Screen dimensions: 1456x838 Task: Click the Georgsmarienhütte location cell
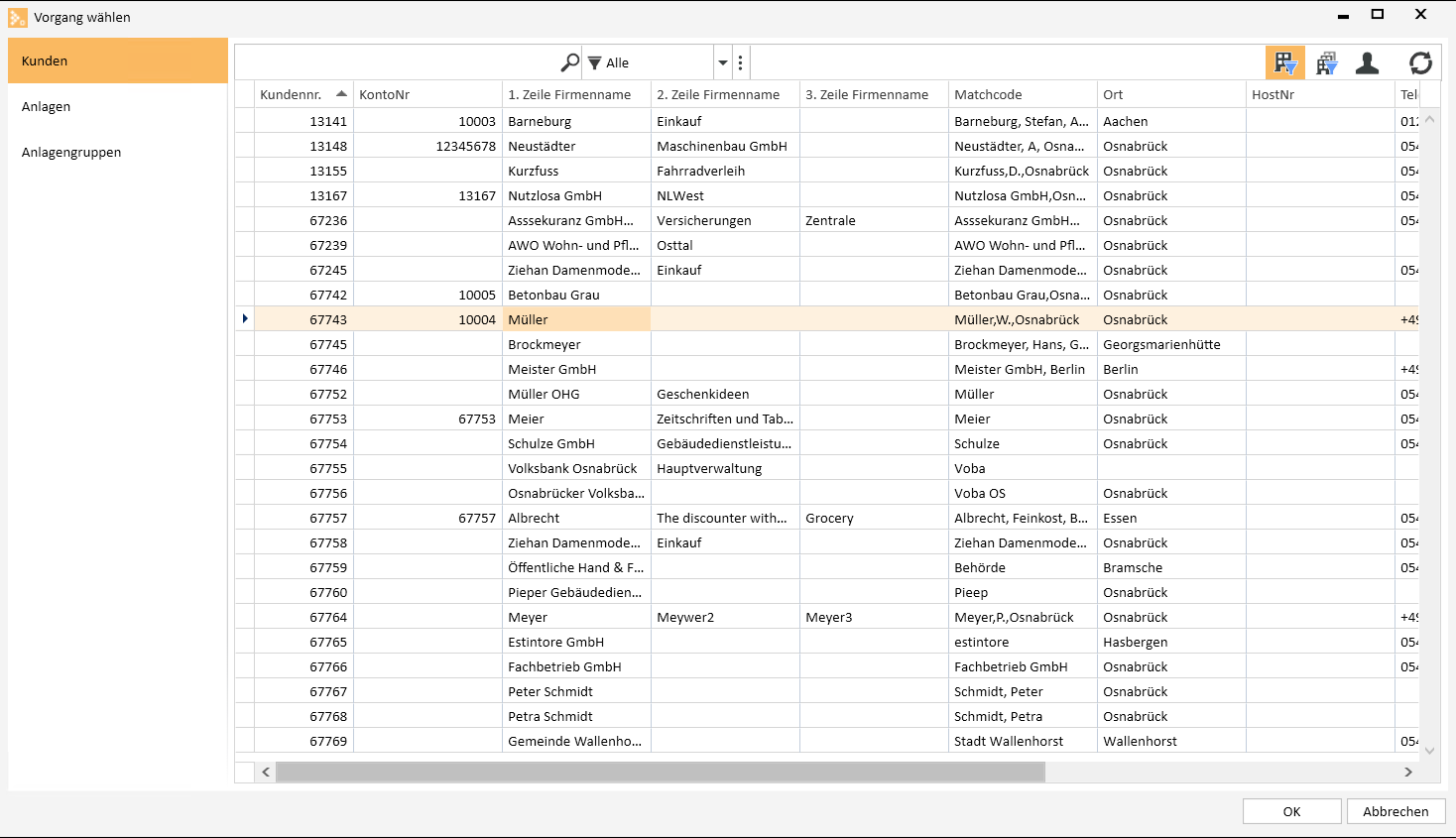[1171, 344]
